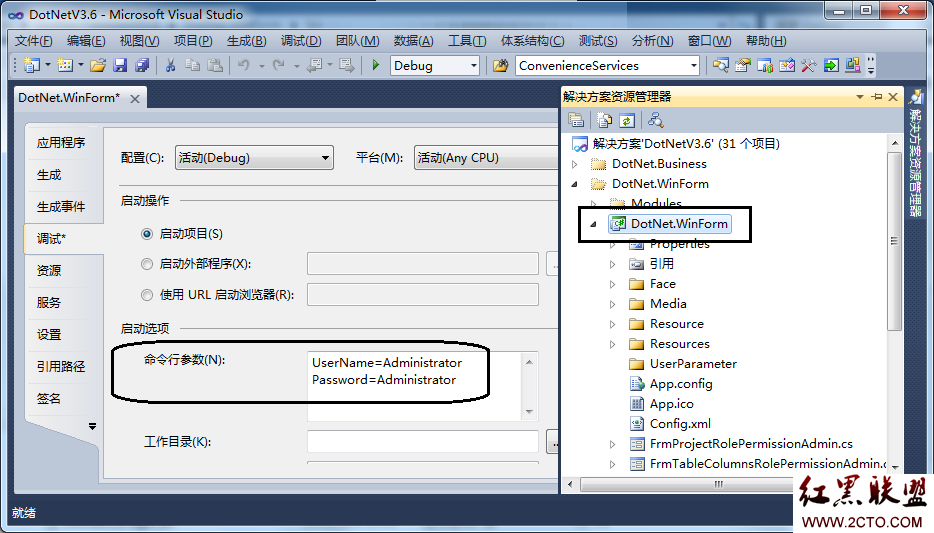Select the Config.xml file
This screenshot has width=934, height=533.
(680, 424)
